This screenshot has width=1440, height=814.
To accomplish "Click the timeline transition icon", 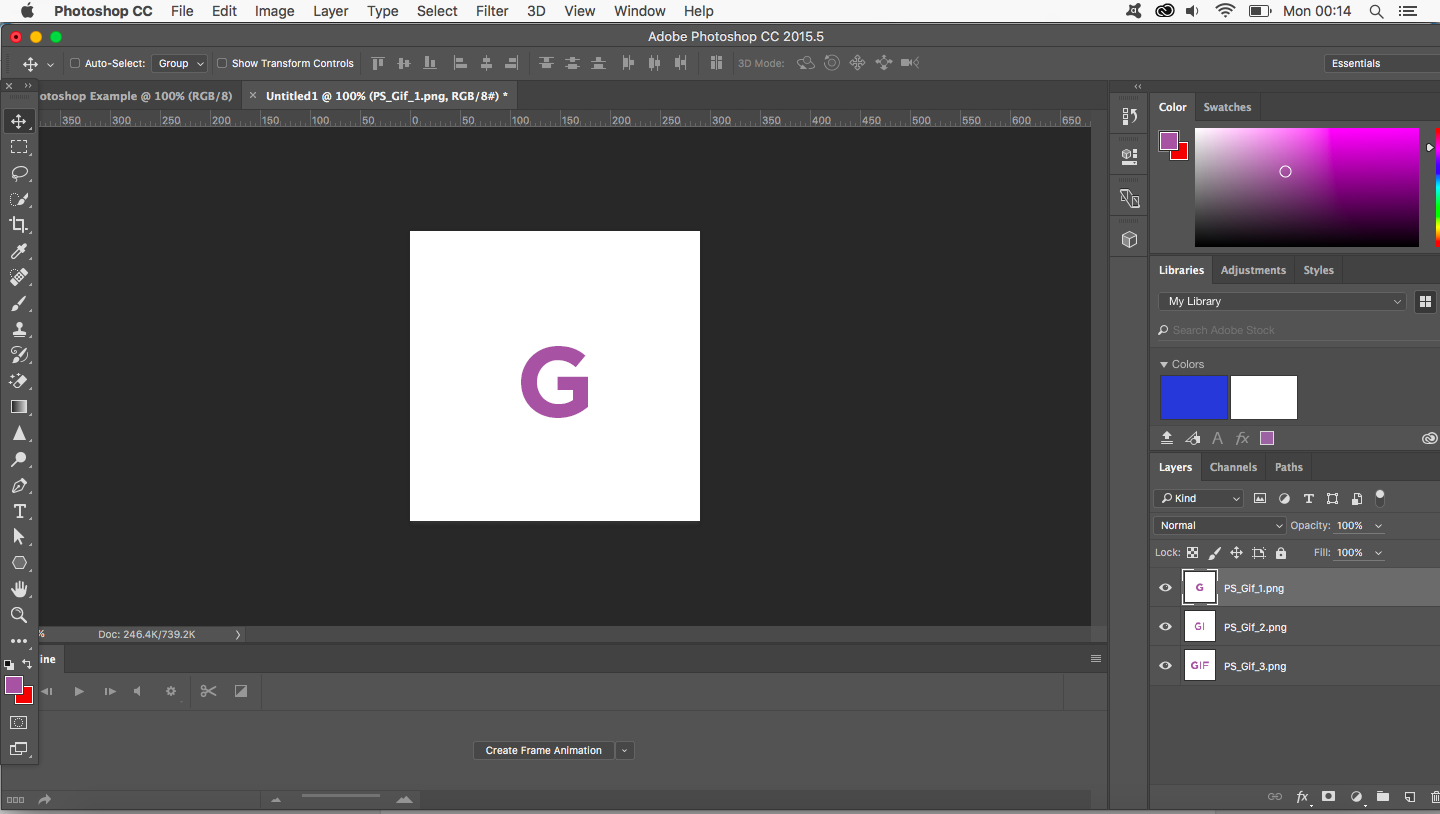I will coord(241,691).
